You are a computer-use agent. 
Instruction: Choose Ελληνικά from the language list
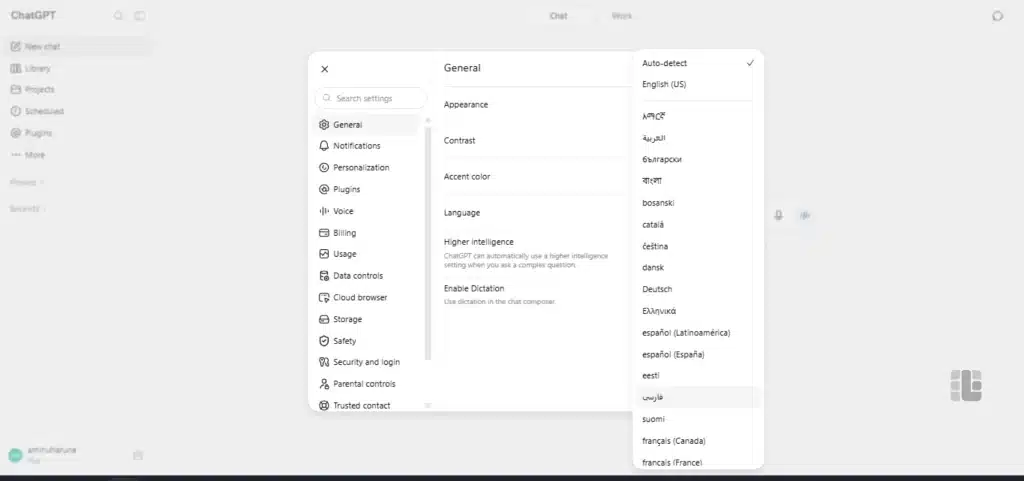[697, 311]
